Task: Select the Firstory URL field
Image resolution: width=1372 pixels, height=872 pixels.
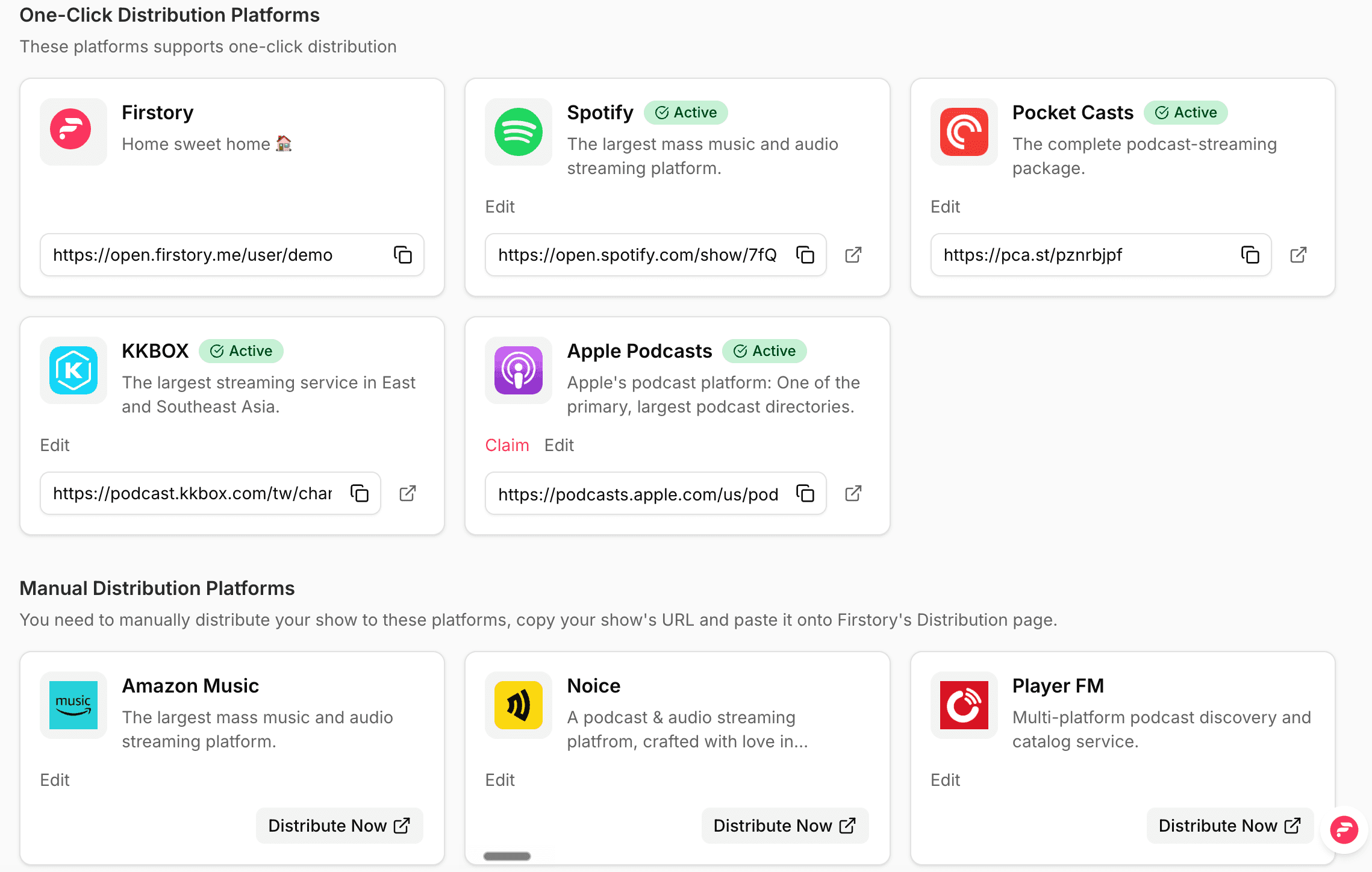Action: 232,255
